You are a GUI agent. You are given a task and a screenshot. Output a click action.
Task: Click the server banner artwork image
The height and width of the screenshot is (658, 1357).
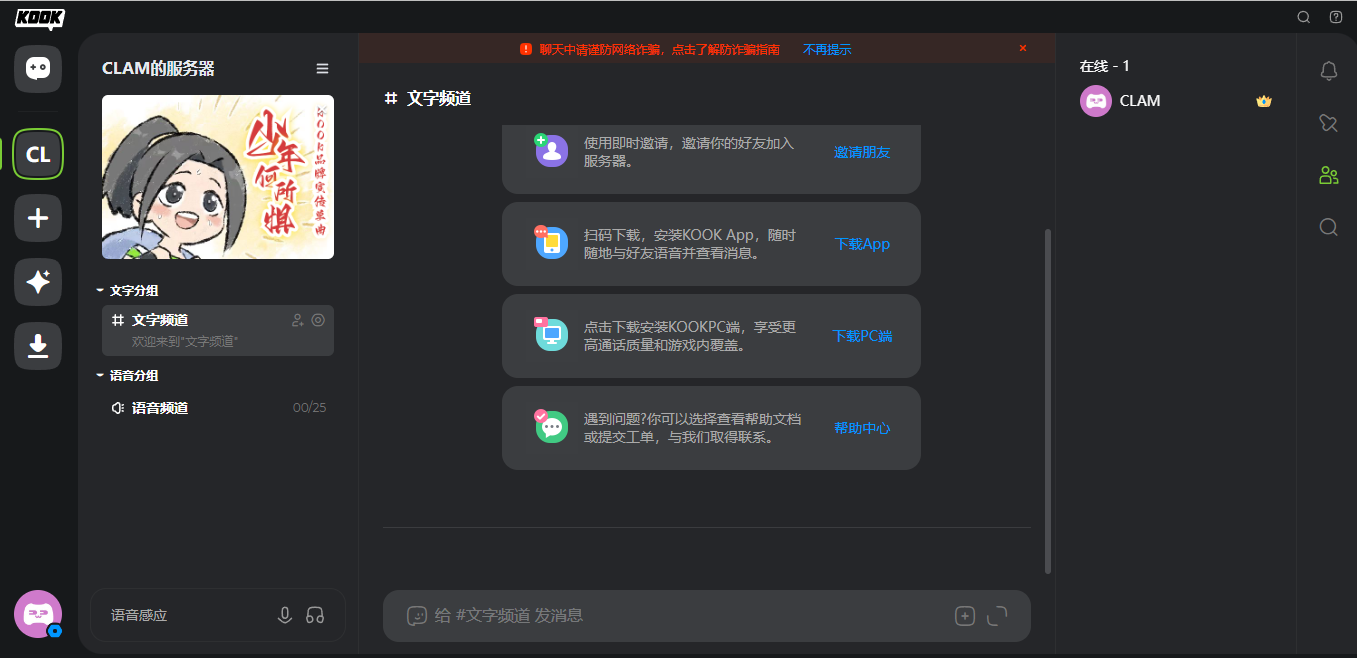pos(217,177)
